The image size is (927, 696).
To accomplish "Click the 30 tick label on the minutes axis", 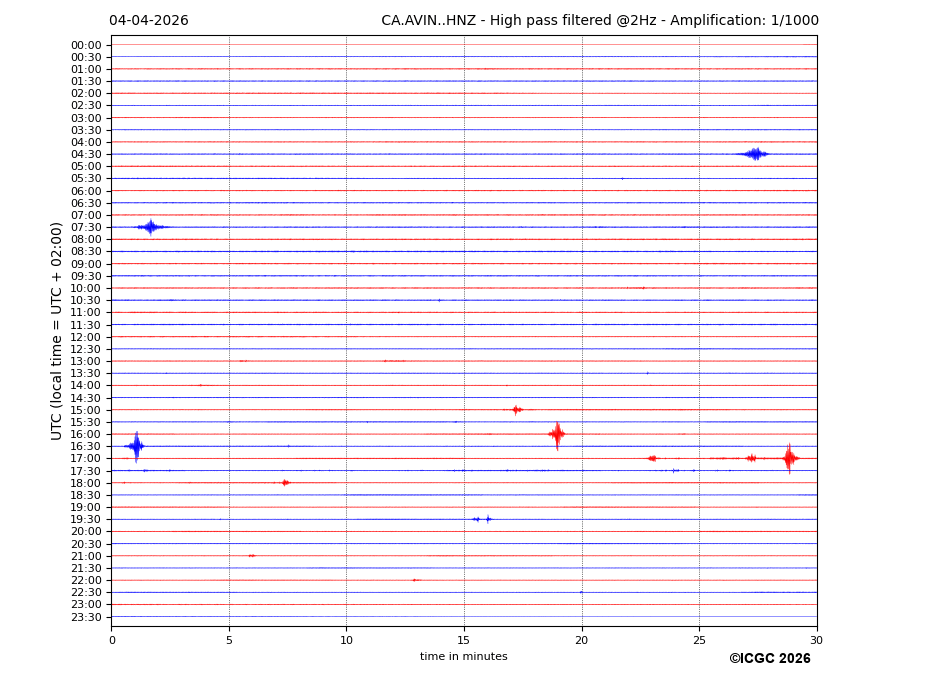I will click(816, 640).
